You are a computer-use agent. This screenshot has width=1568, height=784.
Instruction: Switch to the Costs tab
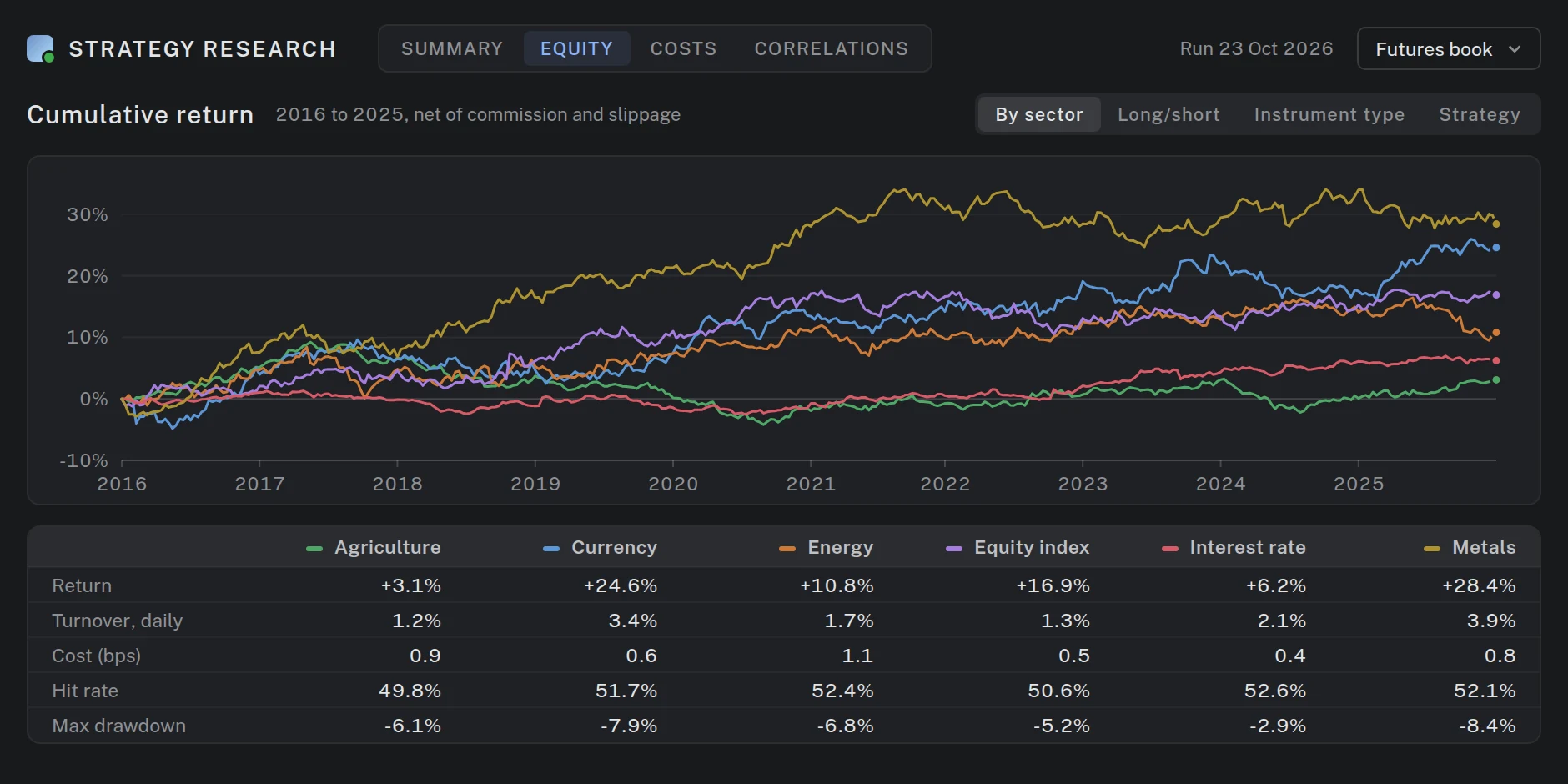click(683, 48)
